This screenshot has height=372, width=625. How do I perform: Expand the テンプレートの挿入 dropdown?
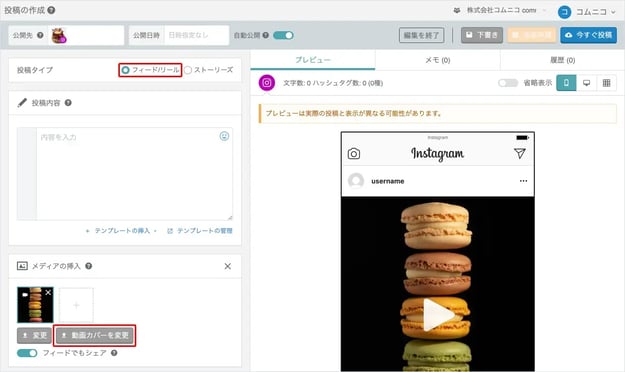pyautogui.click(x=121, y=230)
